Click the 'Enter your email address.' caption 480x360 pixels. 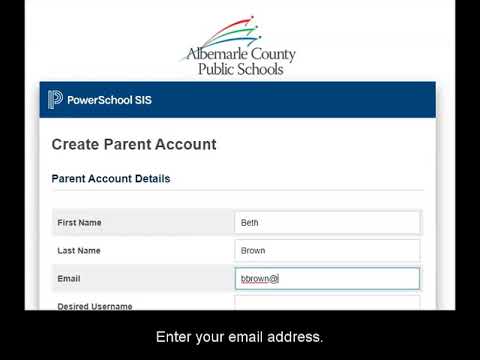[239, 337]
